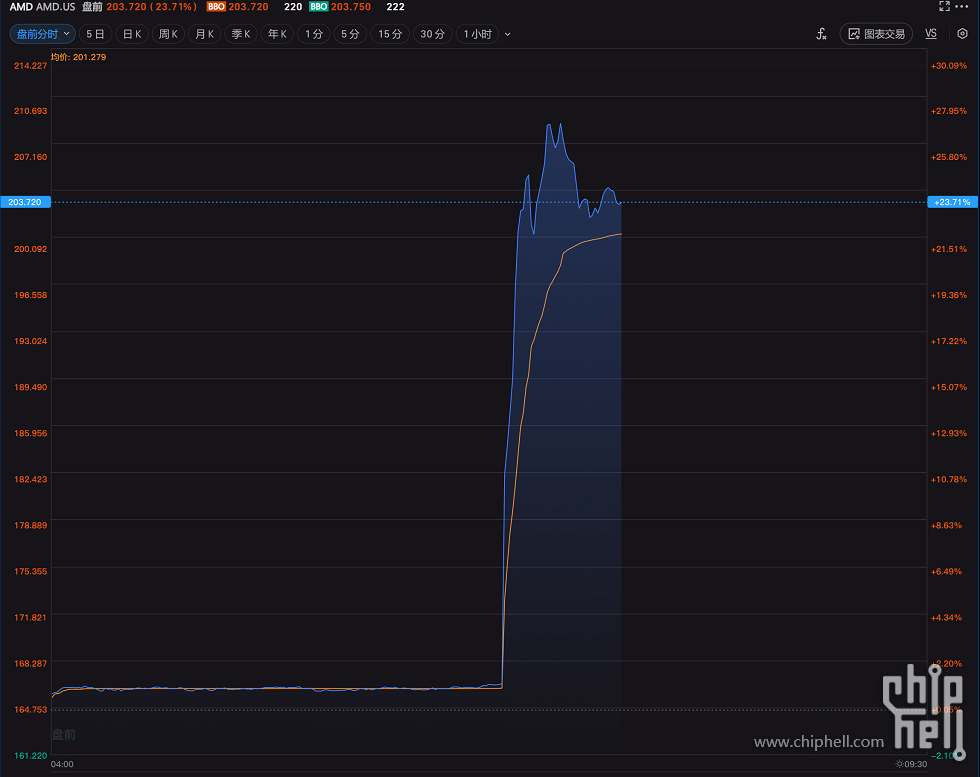Click the sun icon beside 09:30
The width and height of the screenshot is (980, 777).
(x=898, y=764)
